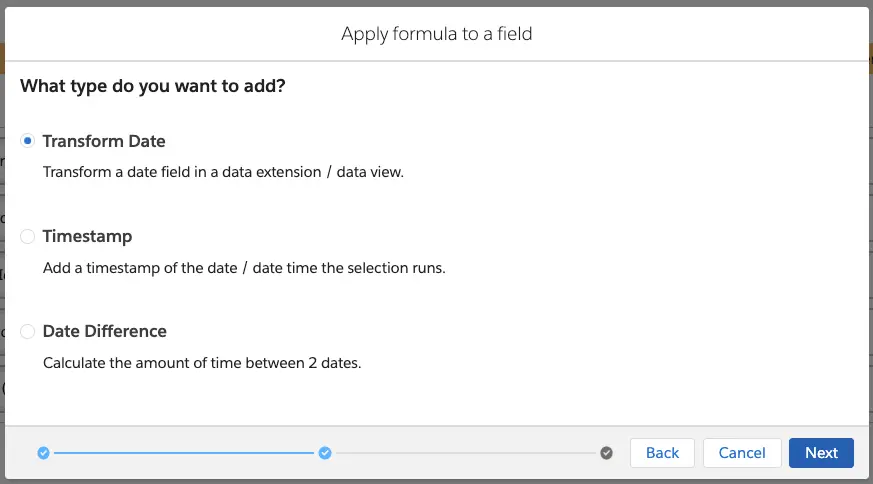Image resolution: width=873 pixels, height=484 pixels.
Task: Click the "What type do you want to add?" heading
Action: 153,86
